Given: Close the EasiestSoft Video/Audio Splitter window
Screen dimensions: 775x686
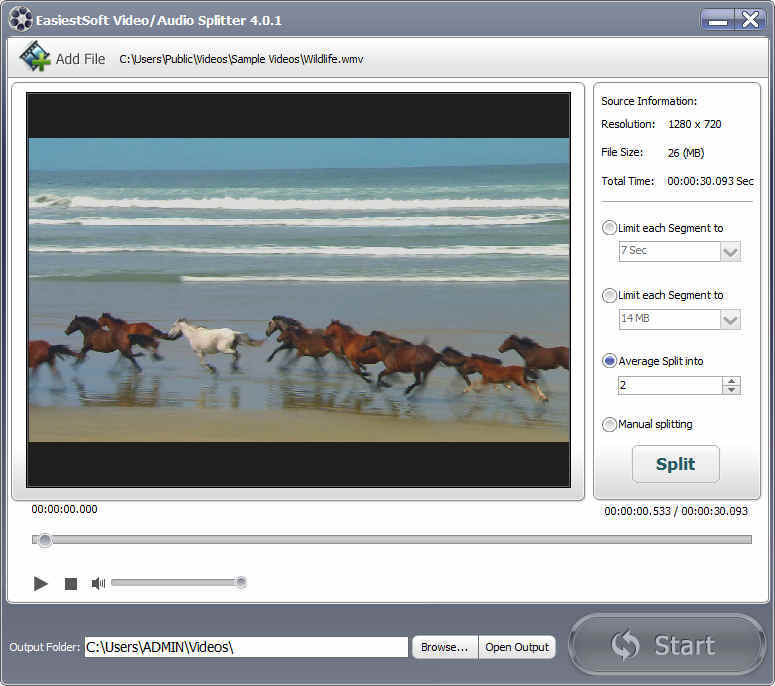Looking at the screenshot, I should click(750, 20).
